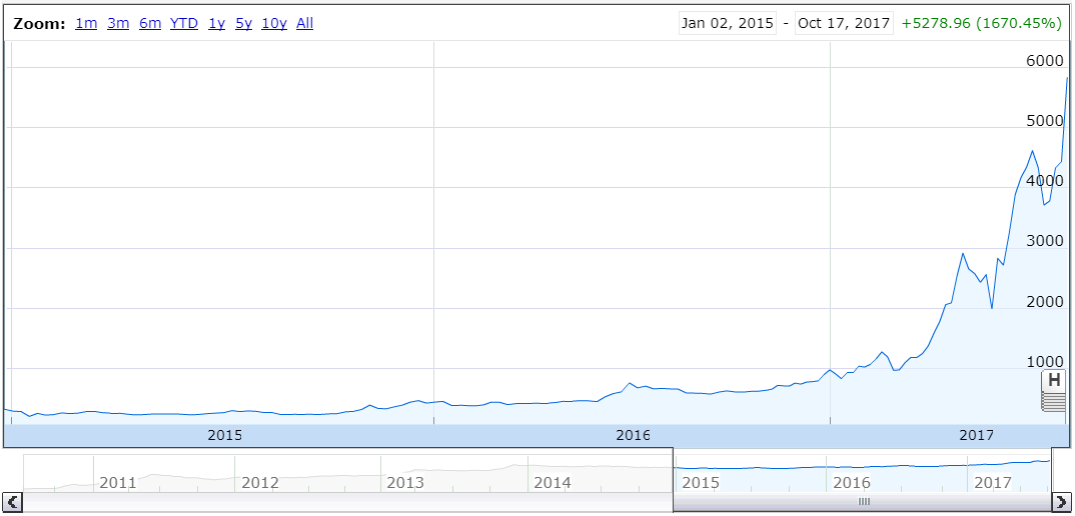Screen dimensions: 1075x516
Task: Click 2013 in the overview timeline
Action: (405, 482)
